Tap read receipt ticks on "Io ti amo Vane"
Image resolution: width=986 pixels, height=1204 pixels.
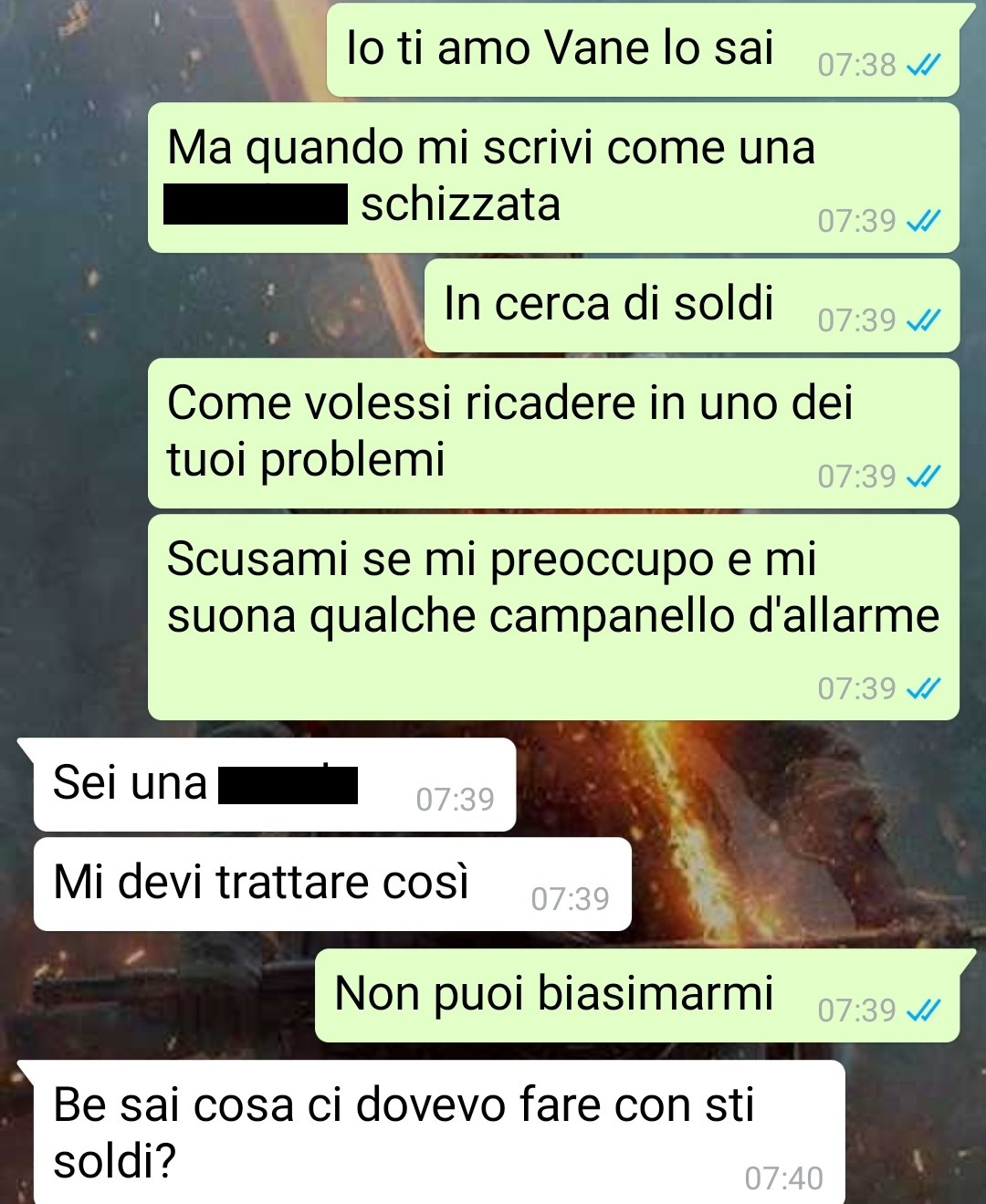(923, 65)
